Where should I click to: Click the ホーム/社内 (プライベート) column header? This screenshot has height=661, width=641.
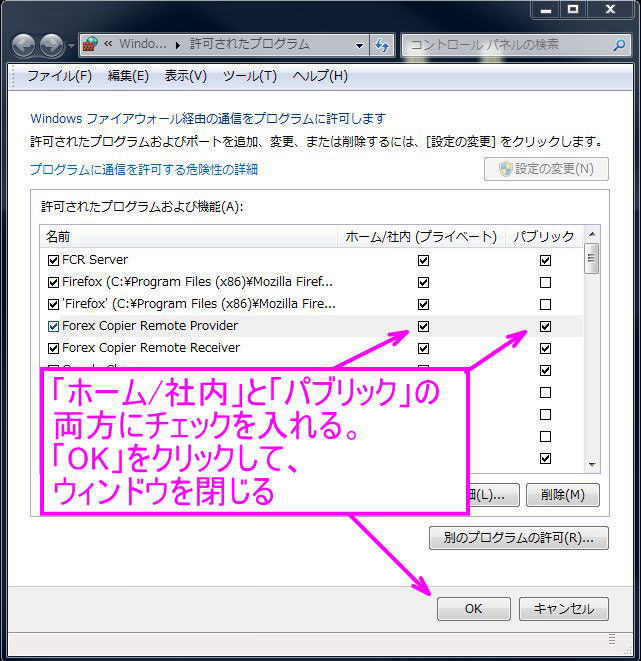point(421,236)
